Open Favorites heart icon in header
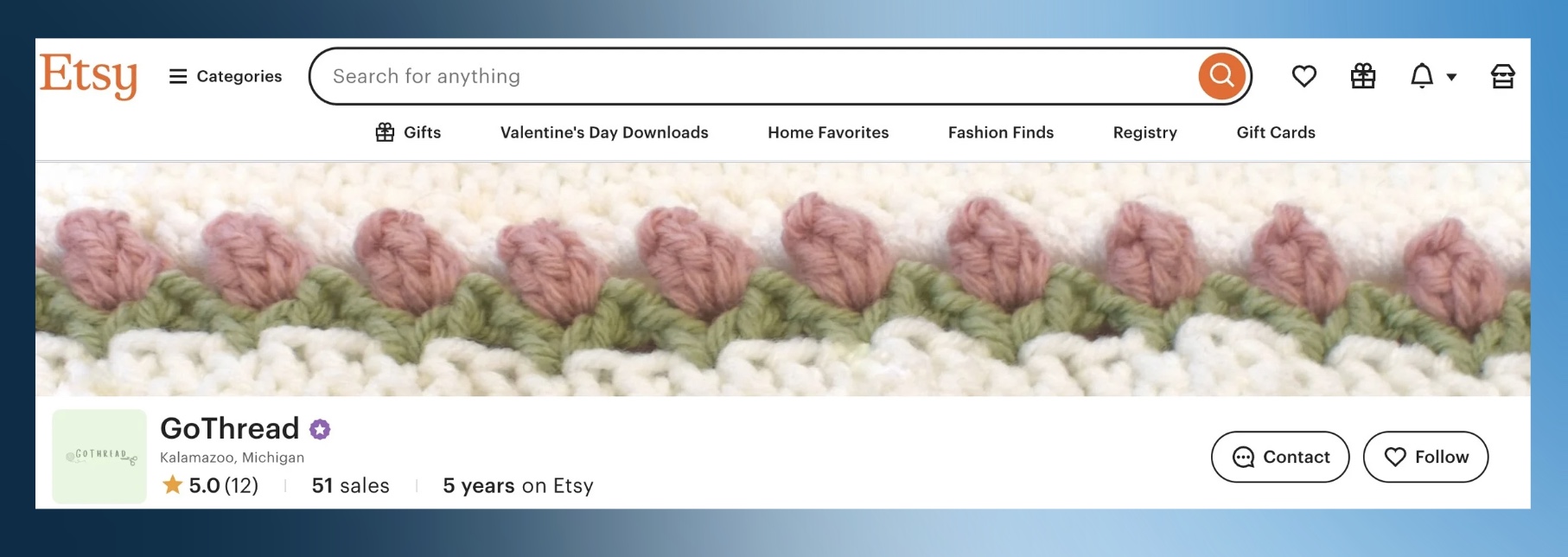The image size is (1568, 557). pyautogui.click(x=1303, y=76)
